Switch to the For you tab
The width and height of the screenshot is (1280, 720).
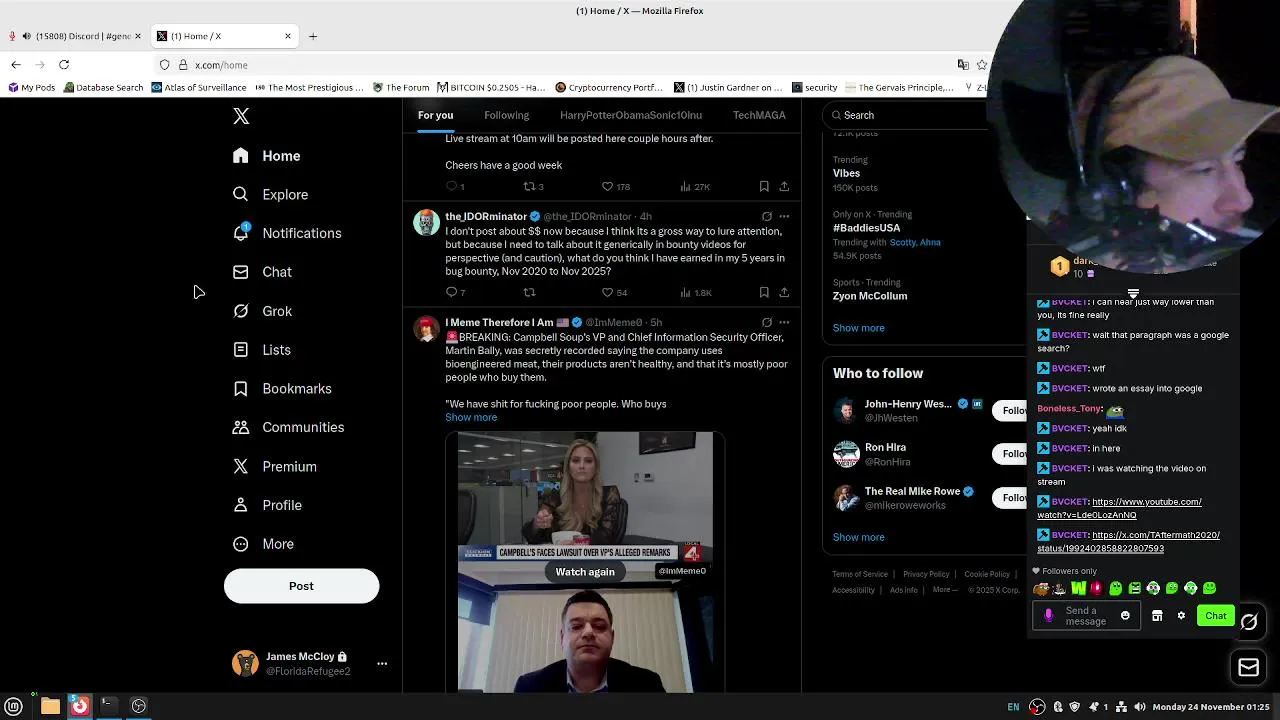tap(435, 115)
